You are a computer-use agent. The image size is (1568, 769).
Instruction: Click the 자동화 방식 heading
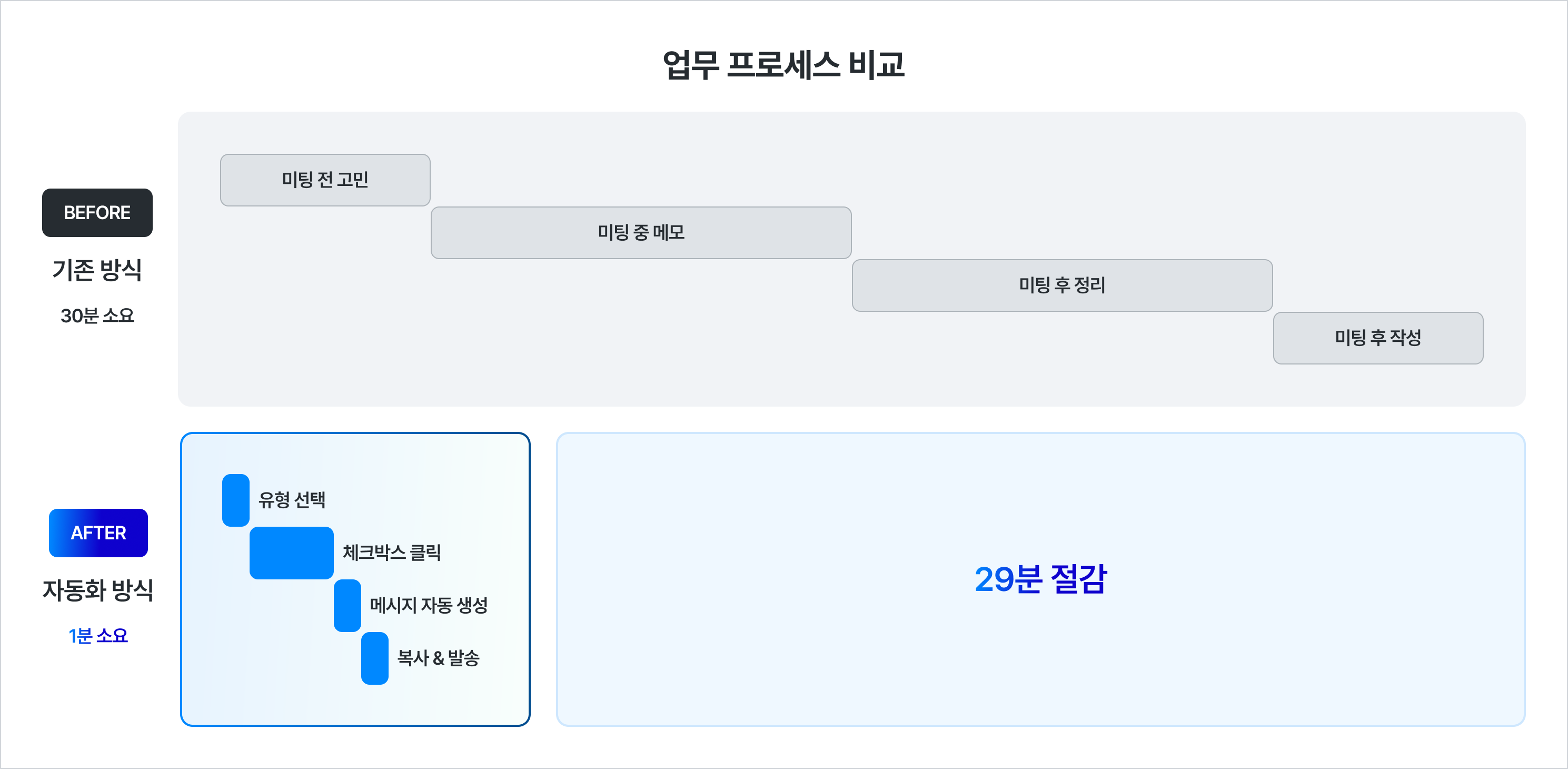(98, 590)
